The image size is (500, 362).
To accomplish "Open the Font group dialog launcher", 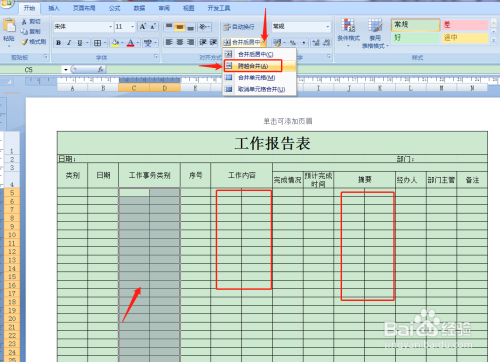I will tap(156, 57).
